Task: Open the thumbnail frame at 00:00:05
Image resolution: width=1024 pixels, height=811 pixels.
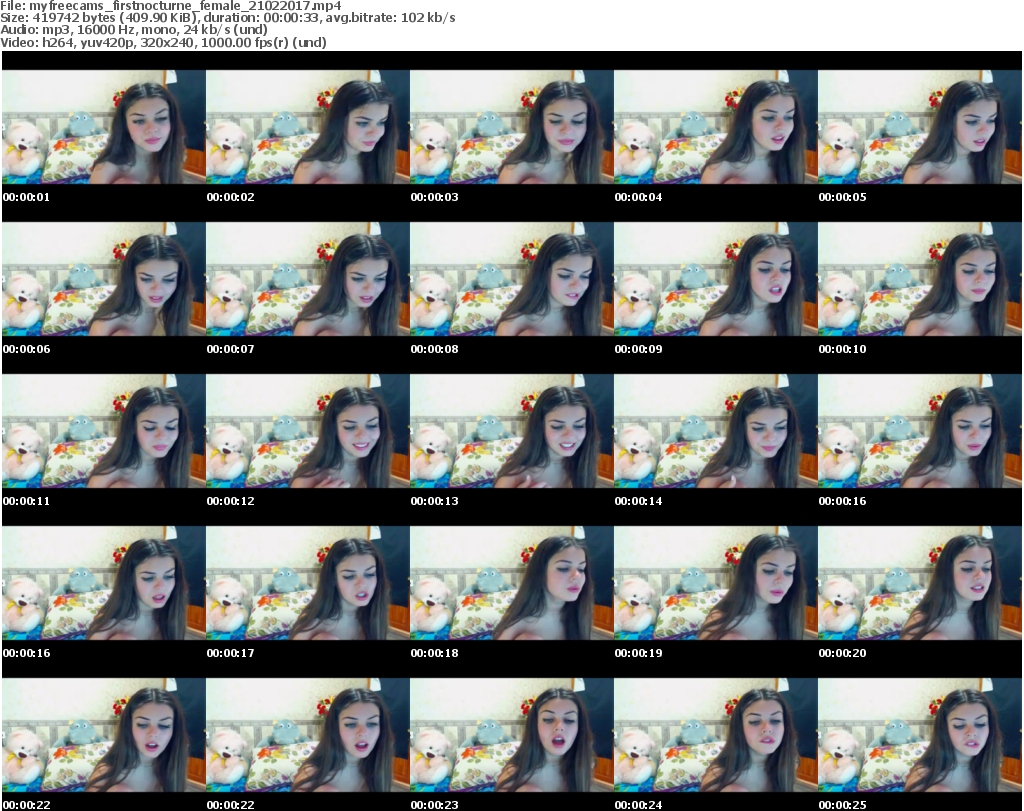Action: (x=920, y=127)
